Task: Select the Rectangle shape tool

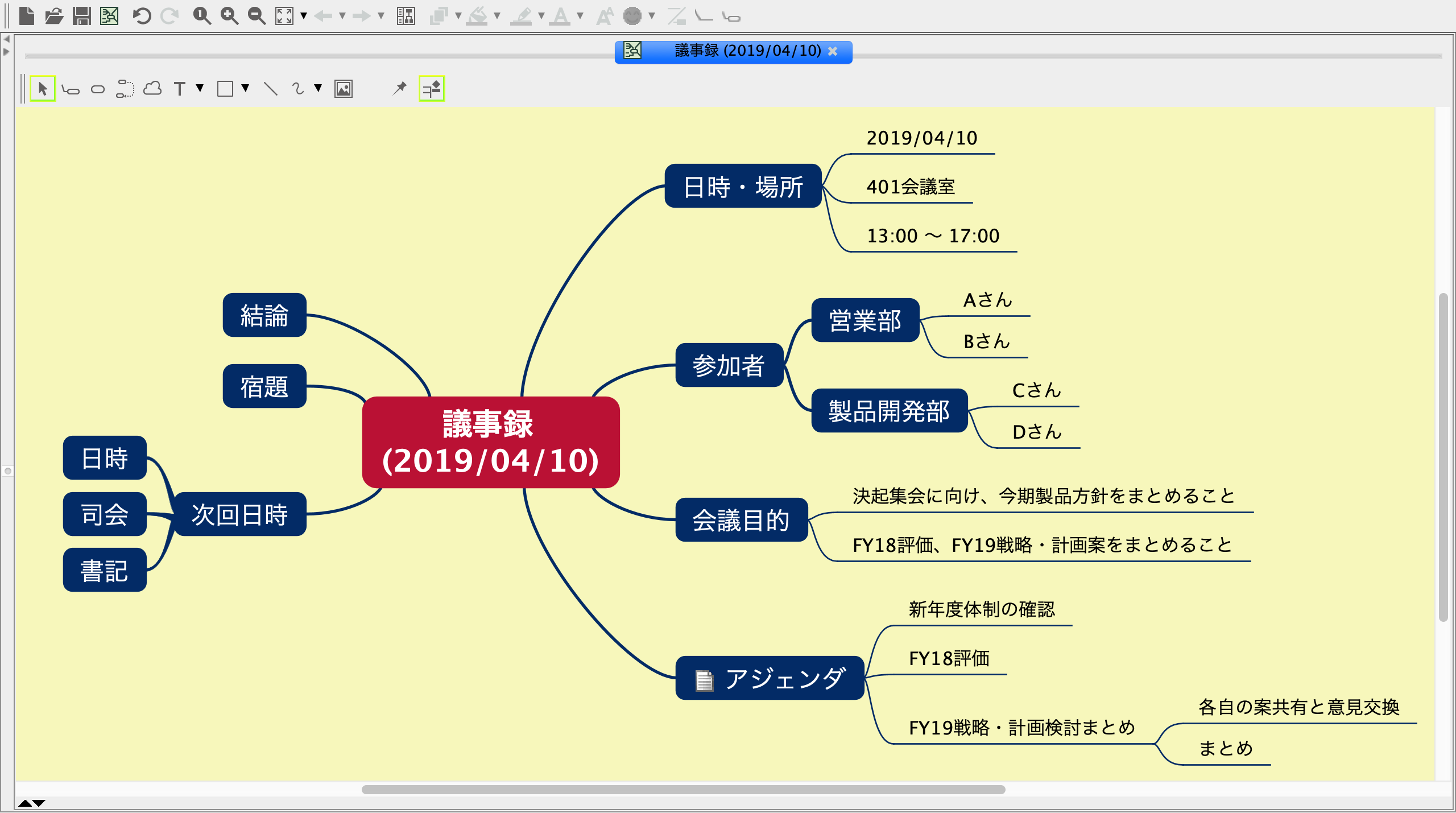Action: tap(225, 89)
